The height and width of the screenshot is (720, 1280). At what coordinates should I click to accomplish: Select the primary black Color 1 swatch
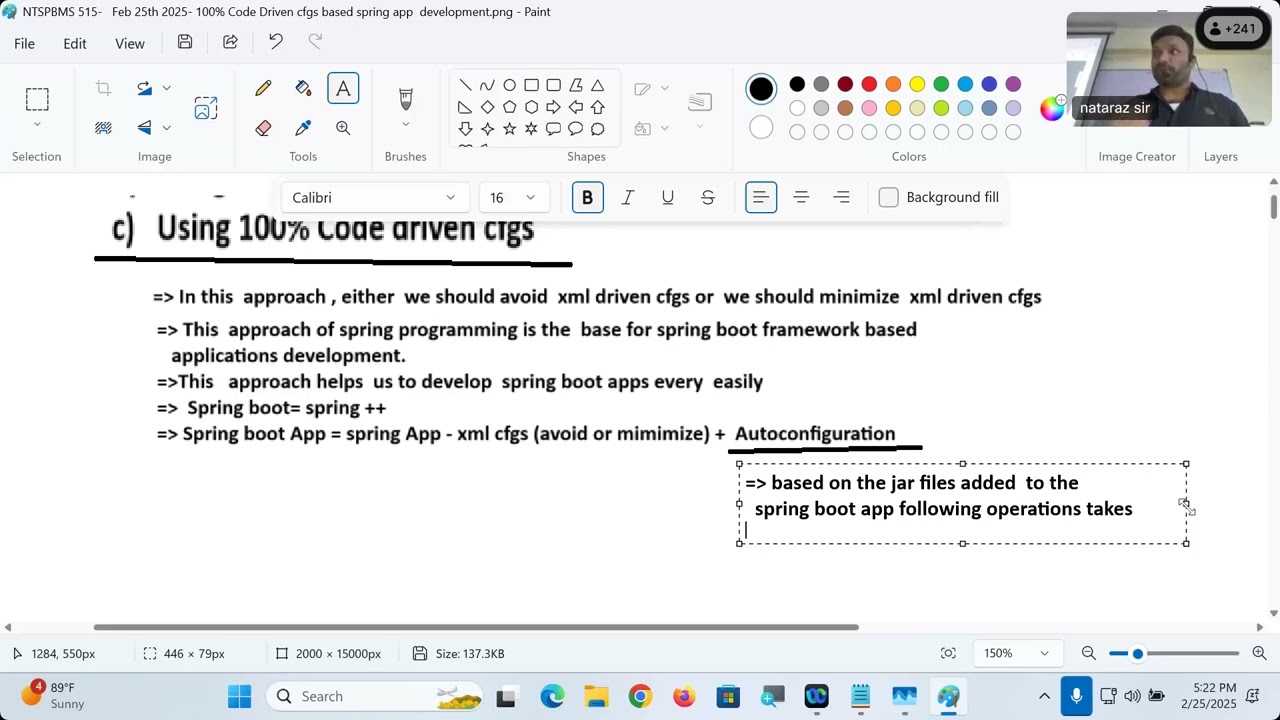pos(761,89)
